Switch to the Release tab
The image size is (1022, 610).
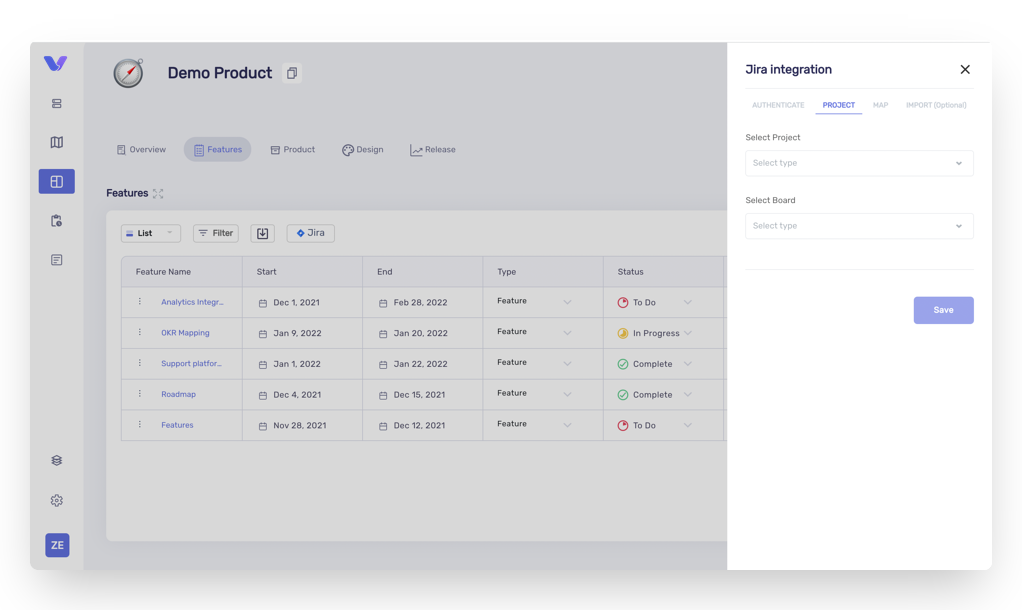coord(433,150)
